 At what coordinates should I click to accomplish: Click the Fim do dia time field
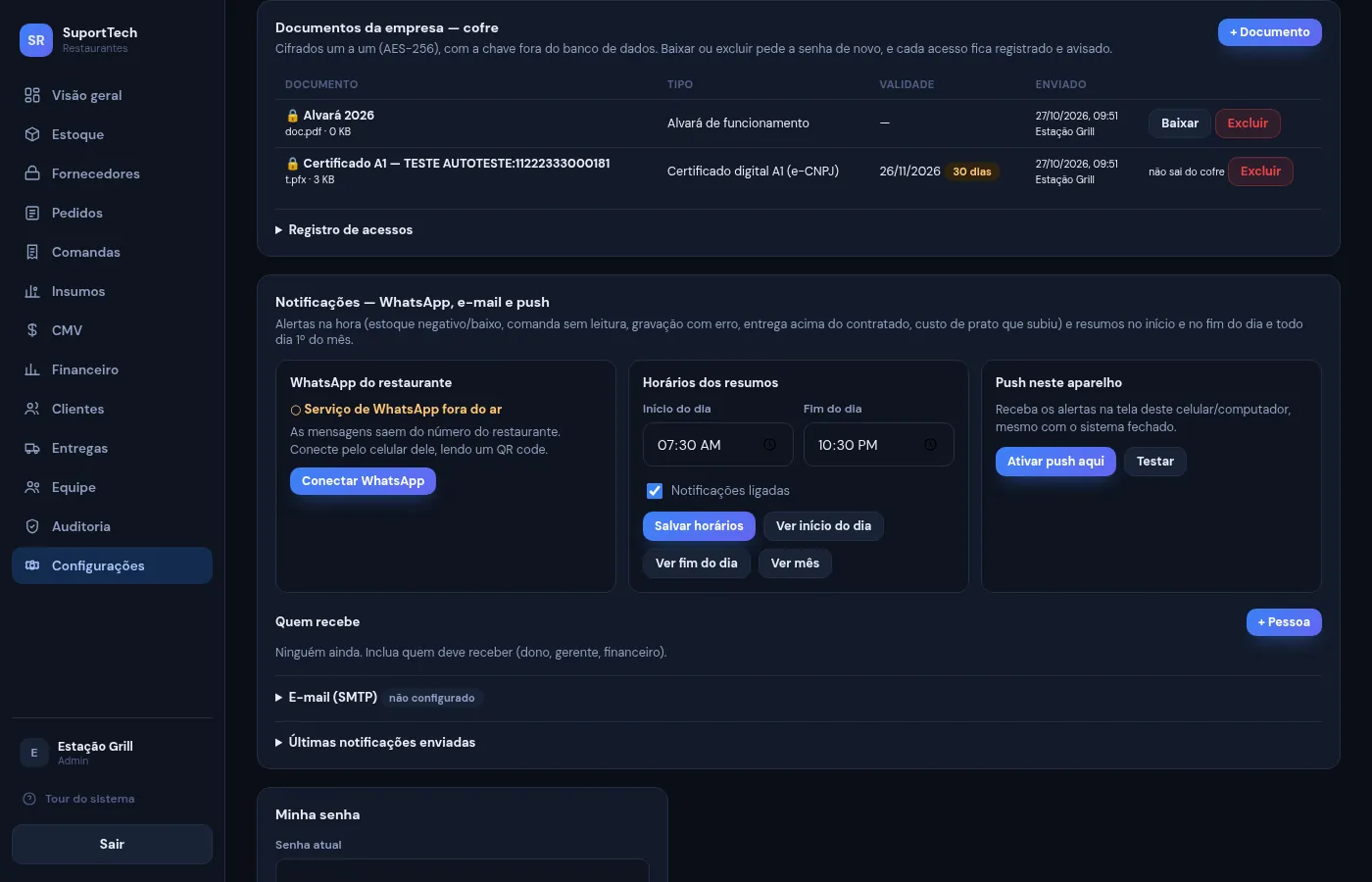coord(879,445)
